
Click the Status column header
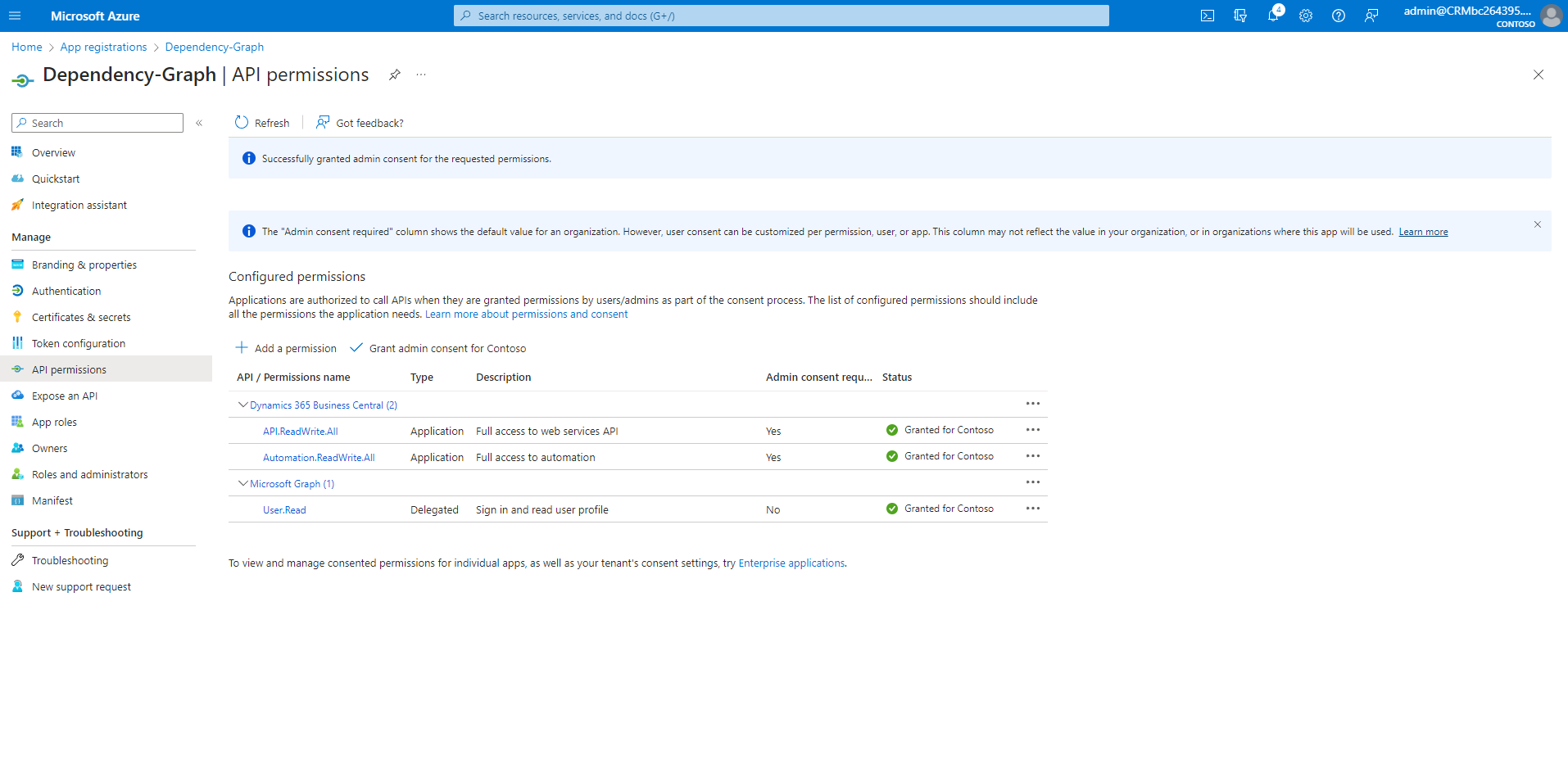(x=897, y=378)
